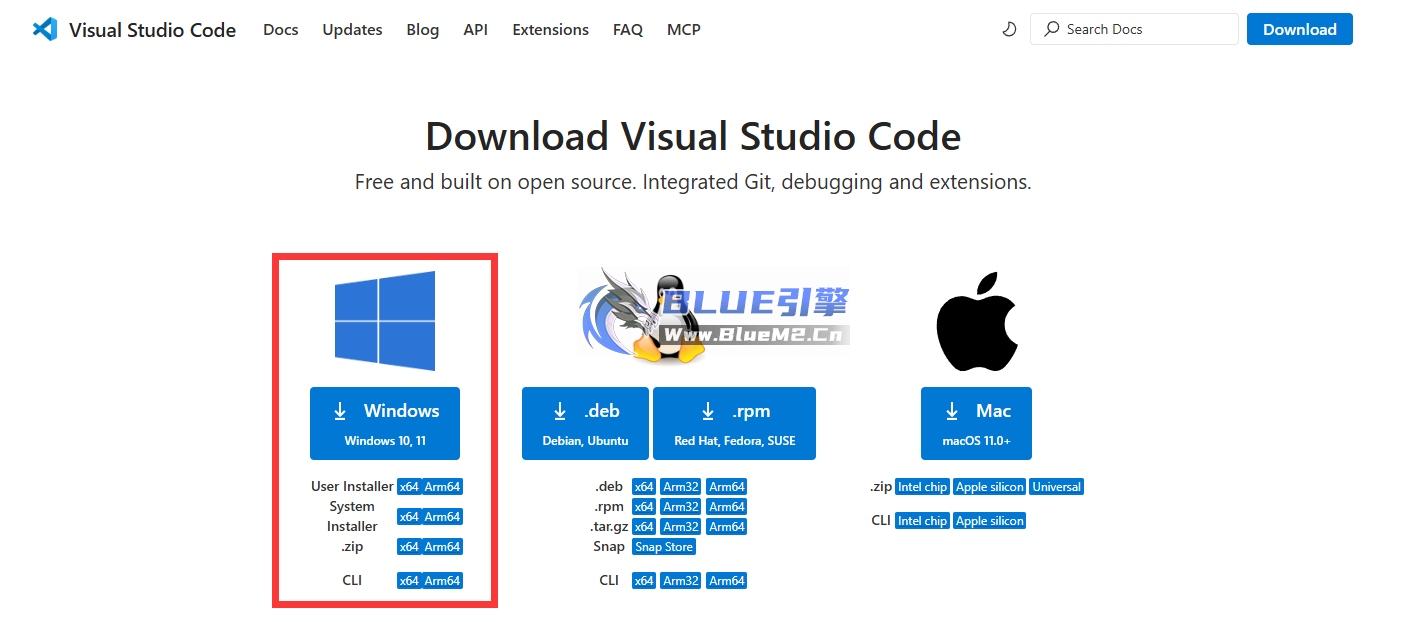Choose Arm64 for Windows User Installer
This screenshot has width=1427, height=622.
(442, 487)
